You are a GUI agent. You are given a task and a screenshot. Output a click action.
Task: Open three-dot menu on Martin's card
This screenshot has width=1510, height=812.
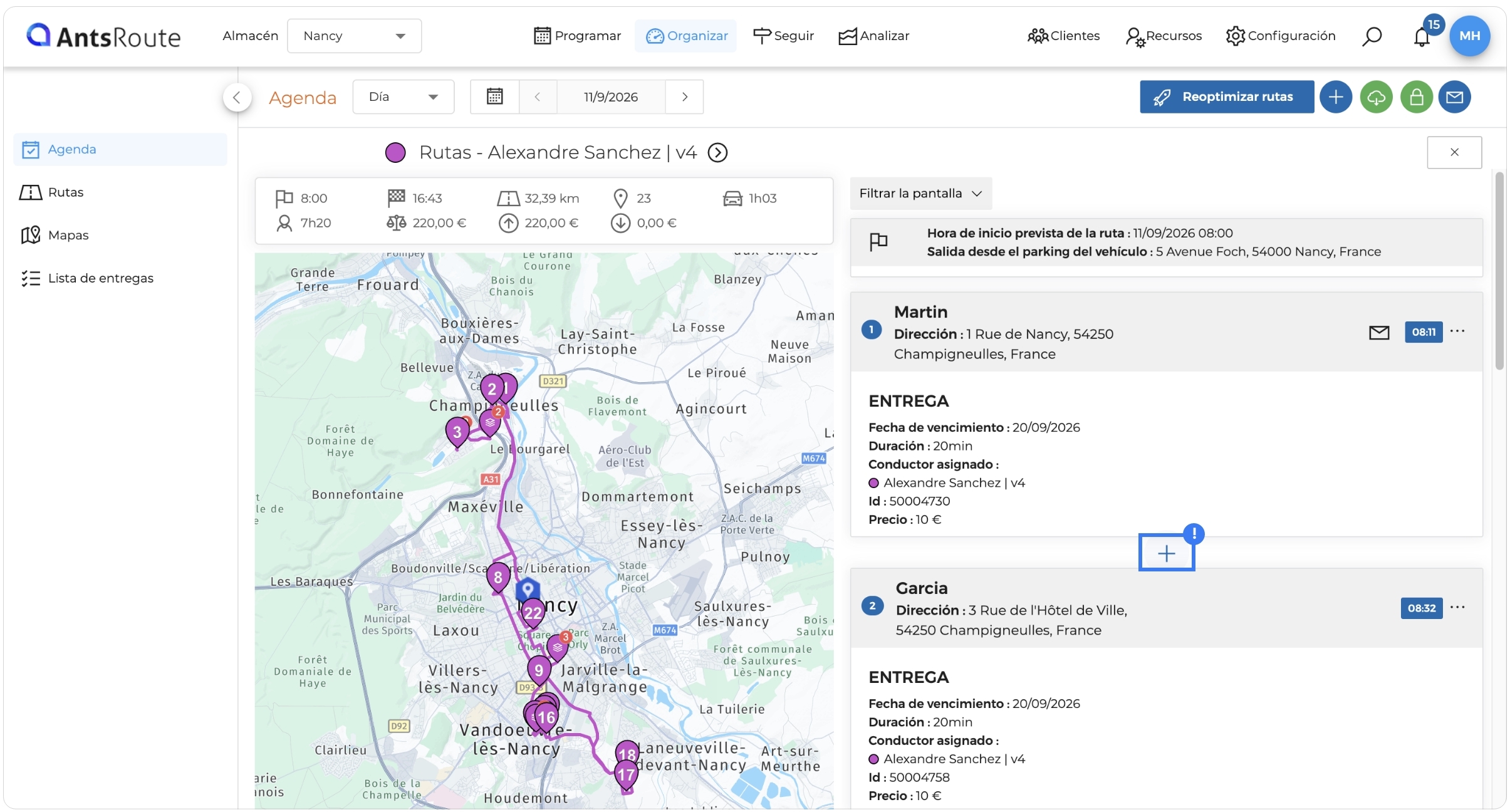[x=1457, y=331]
